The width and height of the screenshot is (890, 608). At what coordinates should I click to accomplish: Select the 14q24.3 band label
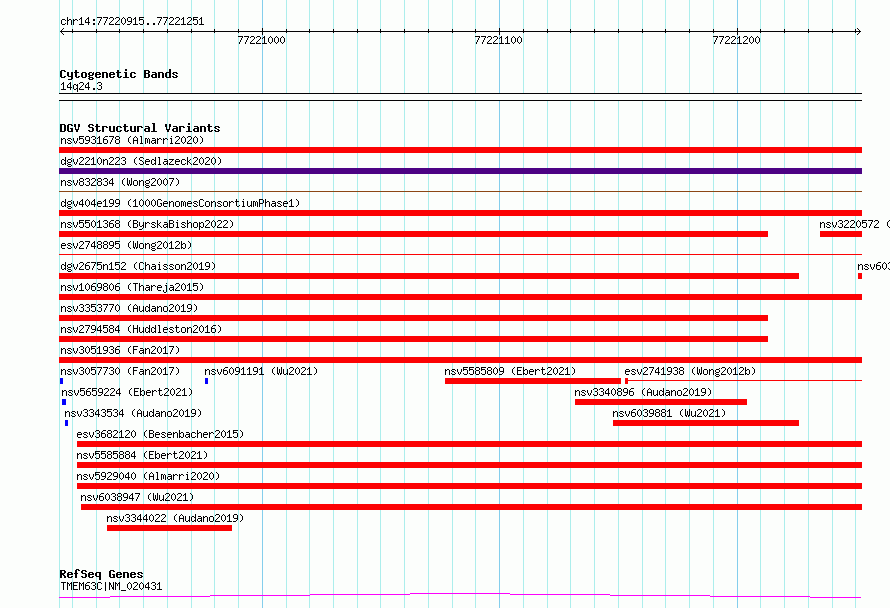click(81, 86)
